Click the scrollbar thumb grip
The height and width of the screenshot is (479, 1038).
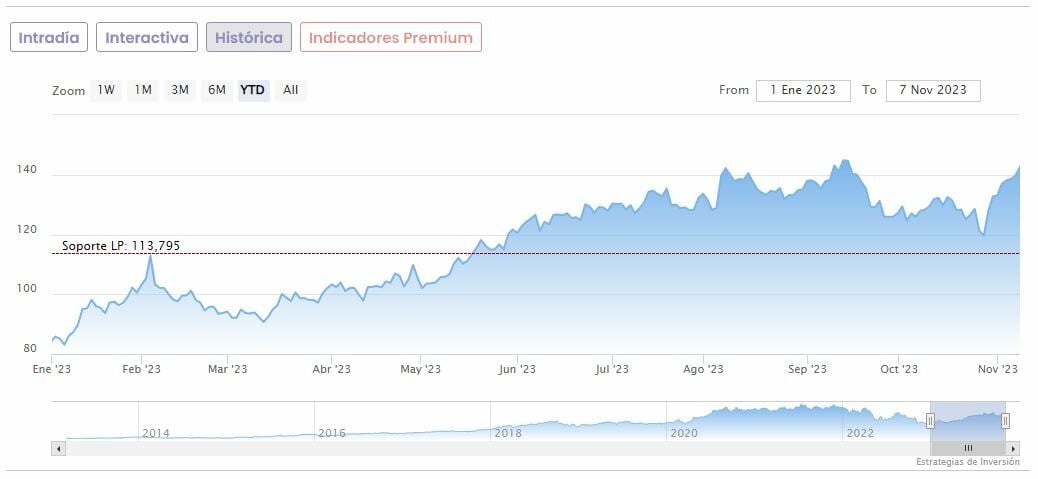coord(967,448)
